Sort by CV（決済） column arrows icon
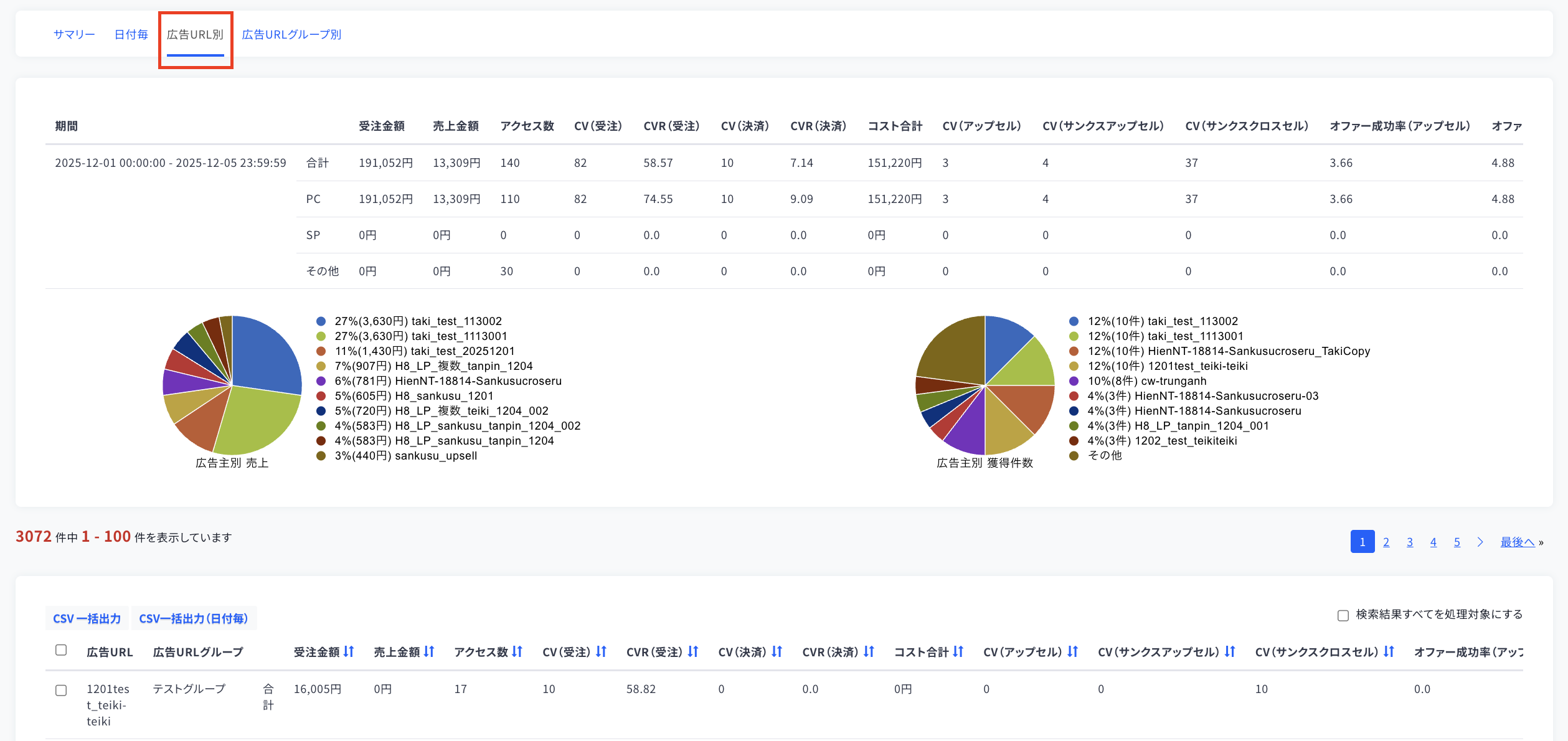This screenshot has height=741, width=1568. pos(777,651)
